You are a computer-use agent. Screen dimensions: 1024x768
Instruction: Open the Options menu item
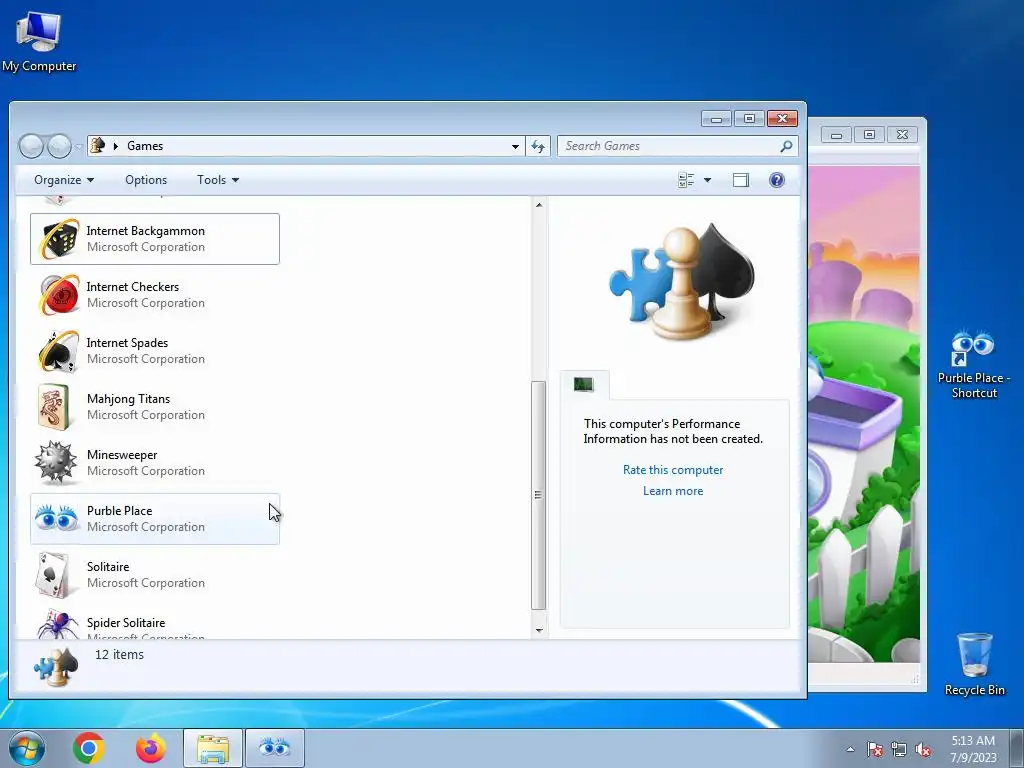[146, 180]
